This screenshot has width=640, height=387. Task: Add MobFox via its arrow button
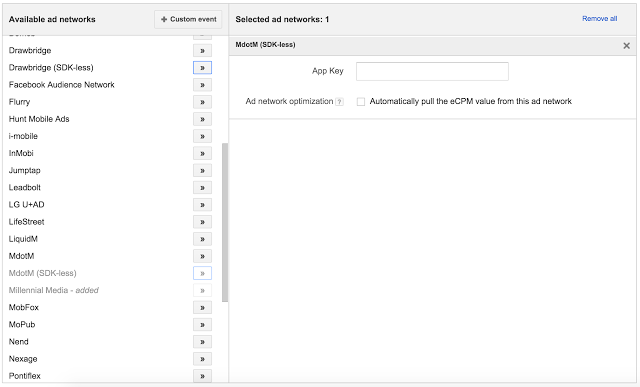click(x=202, y=308)
